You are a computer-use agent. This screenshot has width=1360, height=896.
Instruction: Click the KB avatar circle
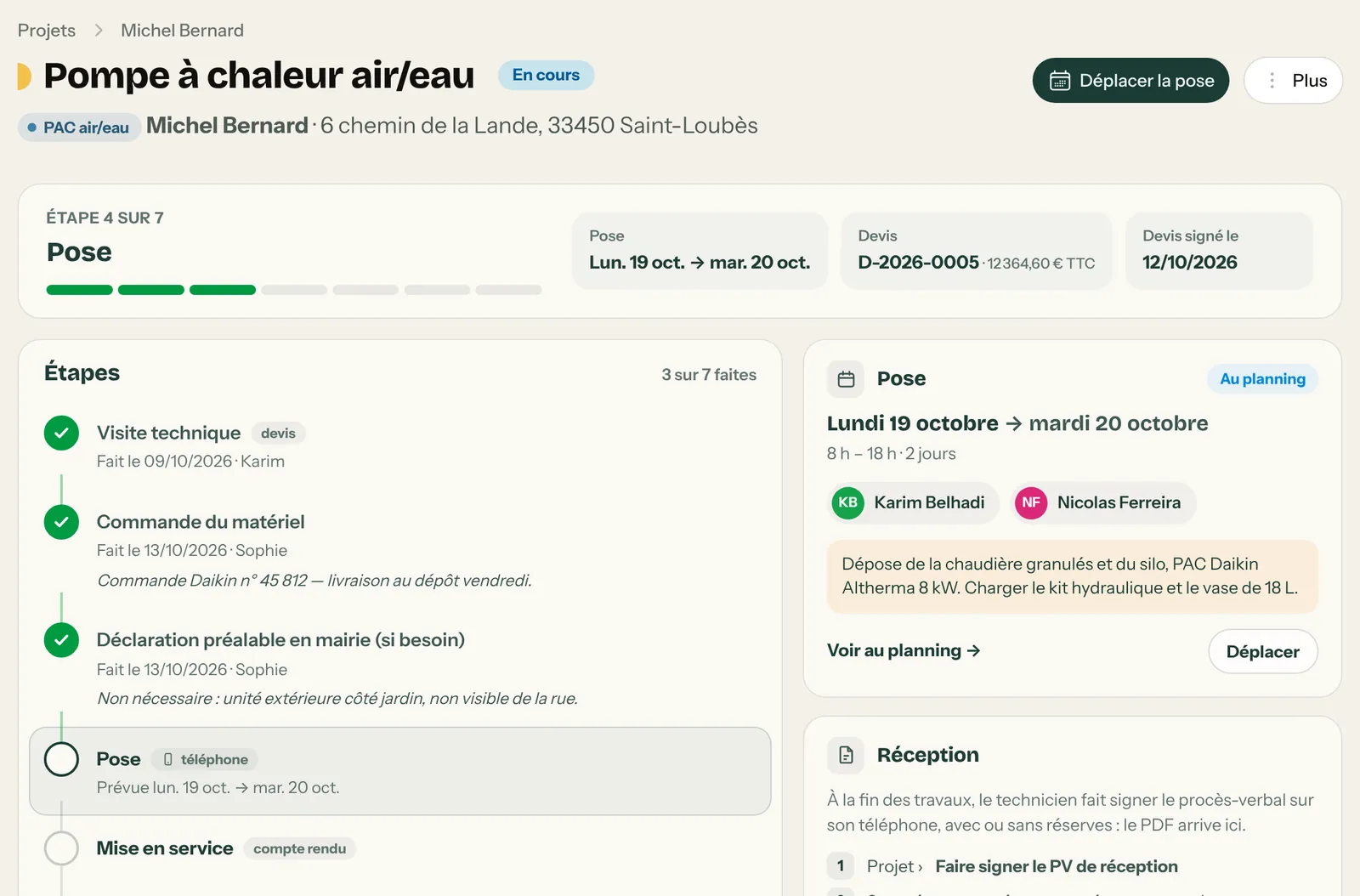coord(847,502)
